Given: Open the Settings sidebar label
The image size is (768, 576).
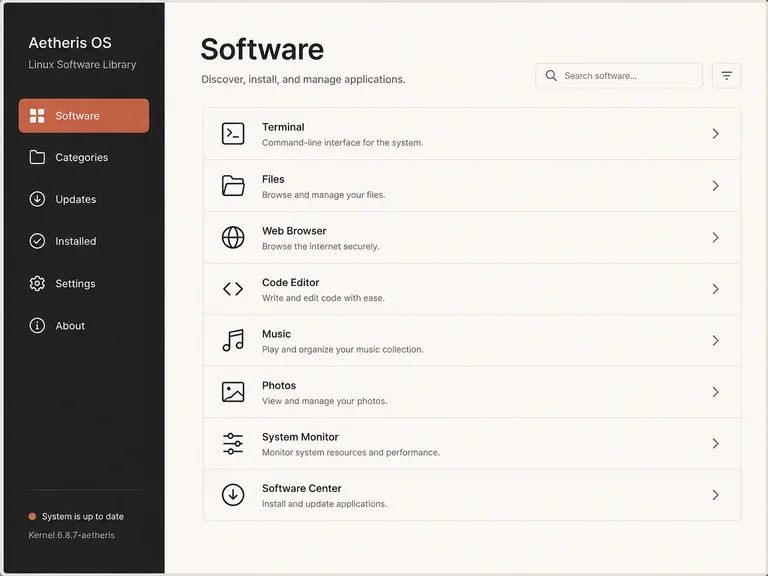Looking at the screenshot, I should tap(75, 284).
